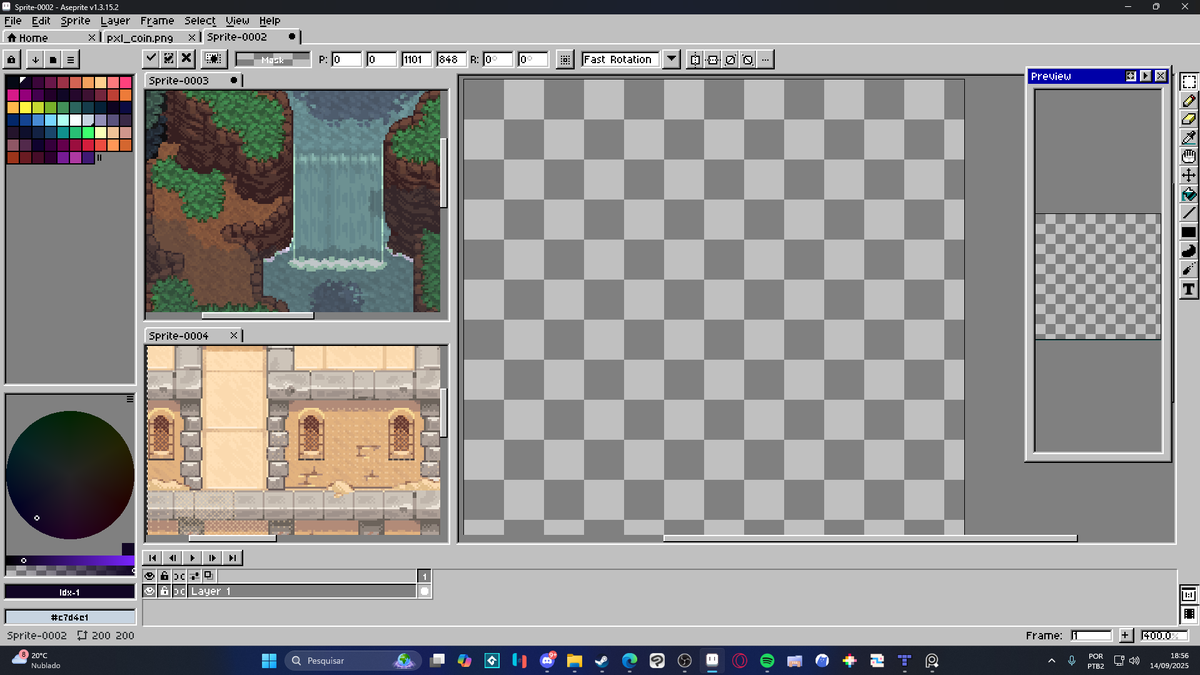Viewport: 1200px width, 675px height.
Task: Open the Frame menu
Action: [157, 20]
